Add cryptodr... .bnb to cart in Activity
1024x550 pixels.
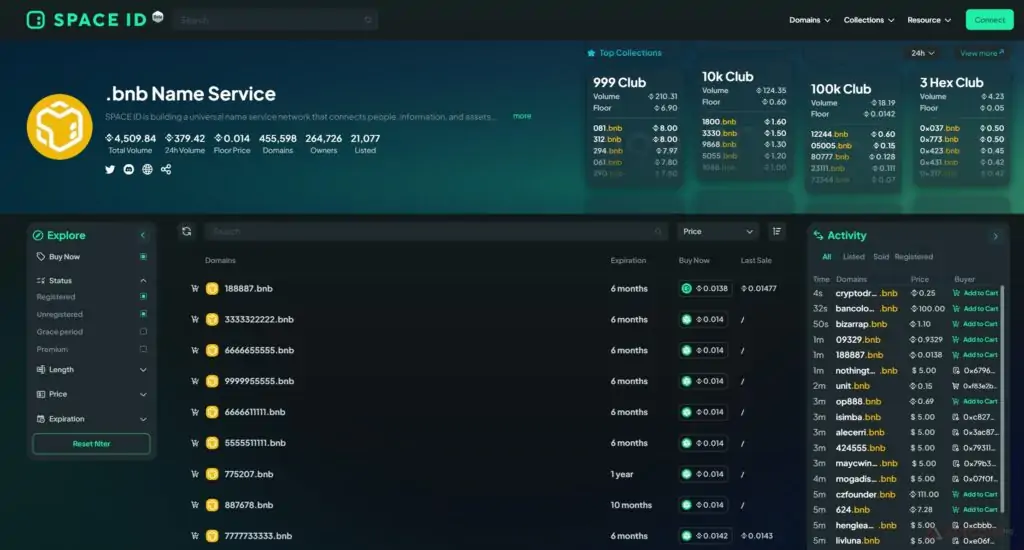pyautogui.click(x=975, y=293)
